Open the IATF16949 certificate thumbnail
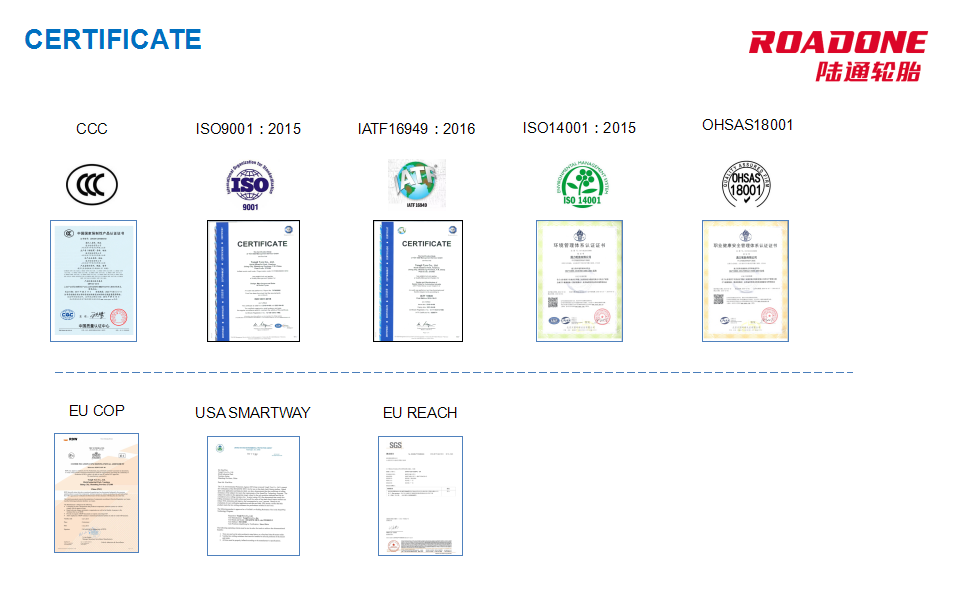 (x=418, y=281)
